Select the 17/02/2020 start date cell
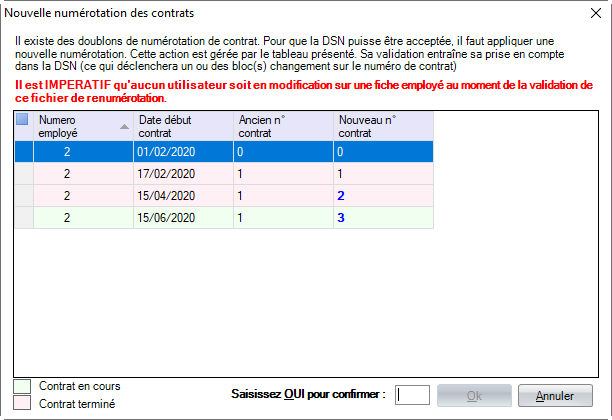The height and width of the screenshot is (420, 612). click(x=182, y=173)
